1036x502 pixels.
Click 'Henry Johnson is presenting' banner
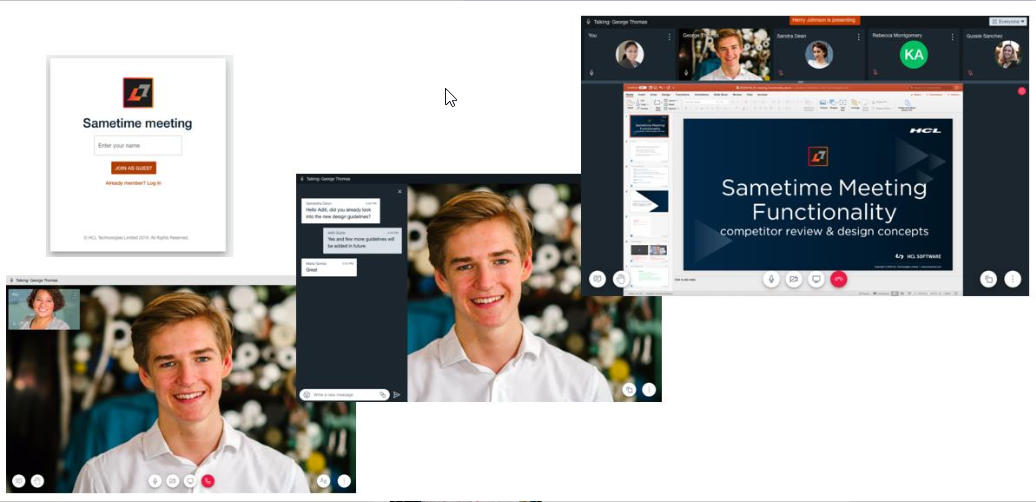(825, 20)
